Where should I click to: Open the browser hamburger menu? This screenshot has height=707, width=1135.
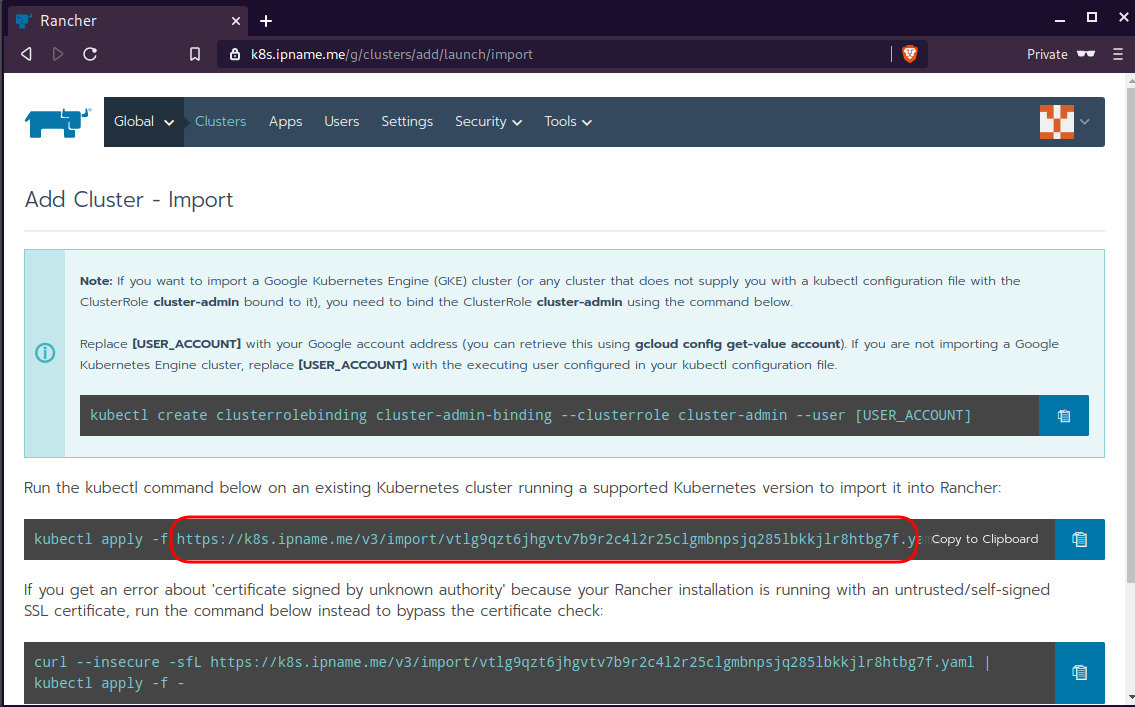(x=1117, y=54)
